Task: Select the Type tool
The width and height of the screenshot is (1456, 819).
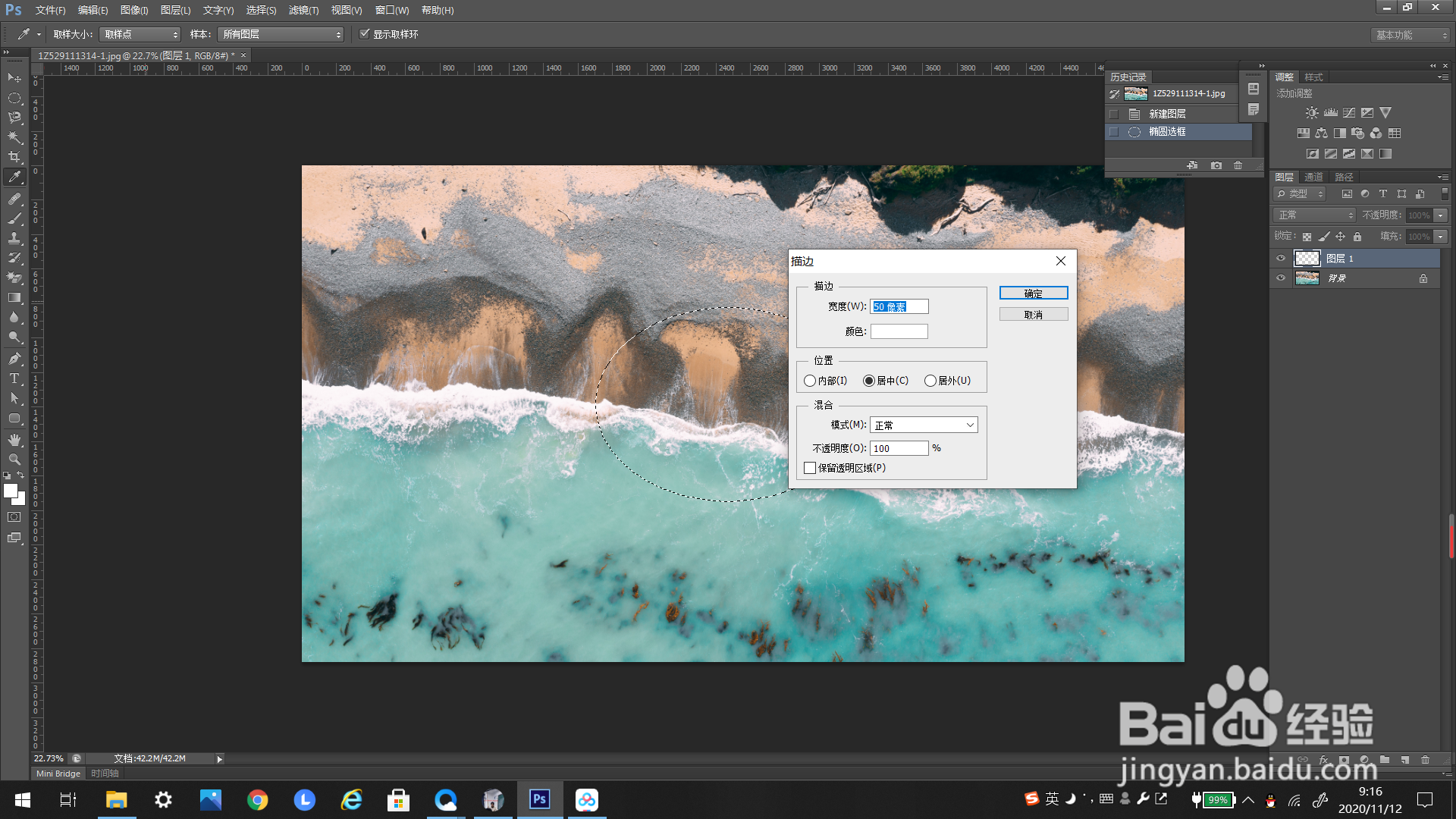Action: click(14, 378)
